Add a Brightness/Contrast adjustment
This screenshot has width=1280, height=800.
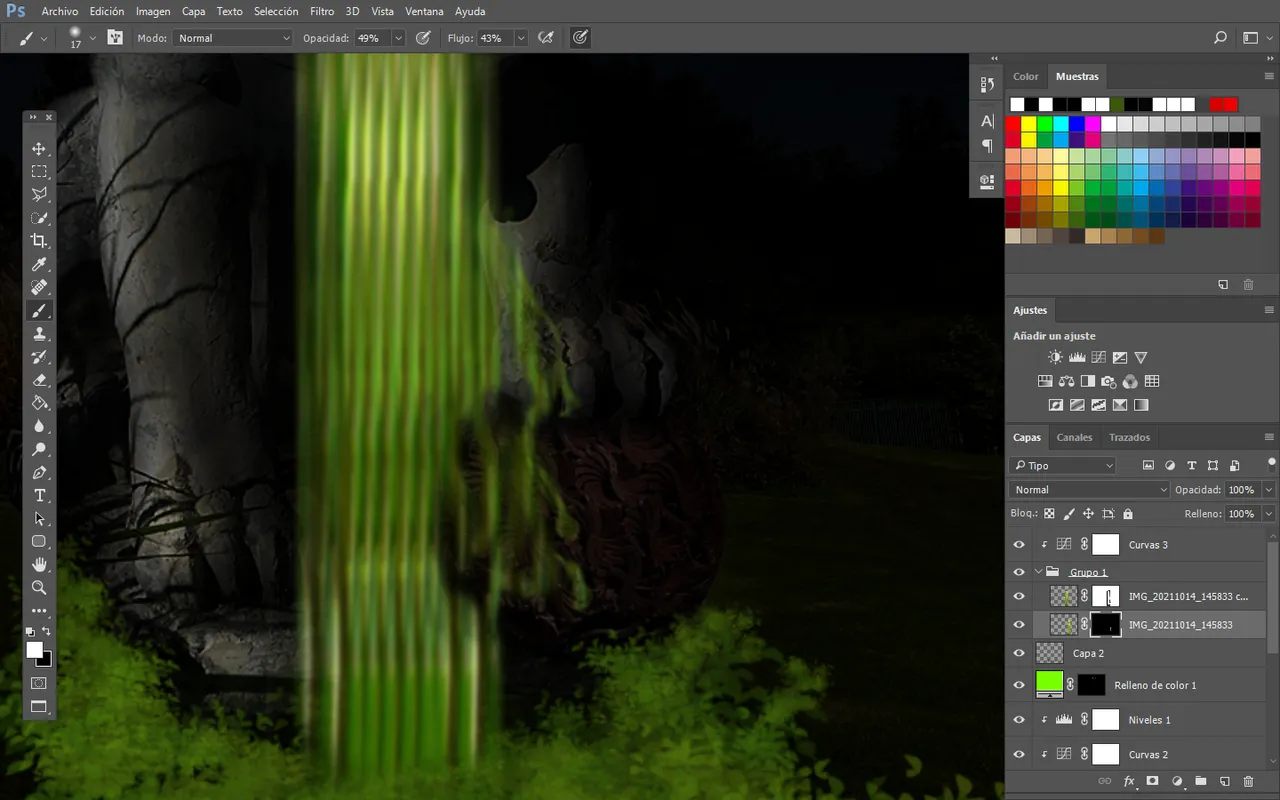(x=1055, y=357)
